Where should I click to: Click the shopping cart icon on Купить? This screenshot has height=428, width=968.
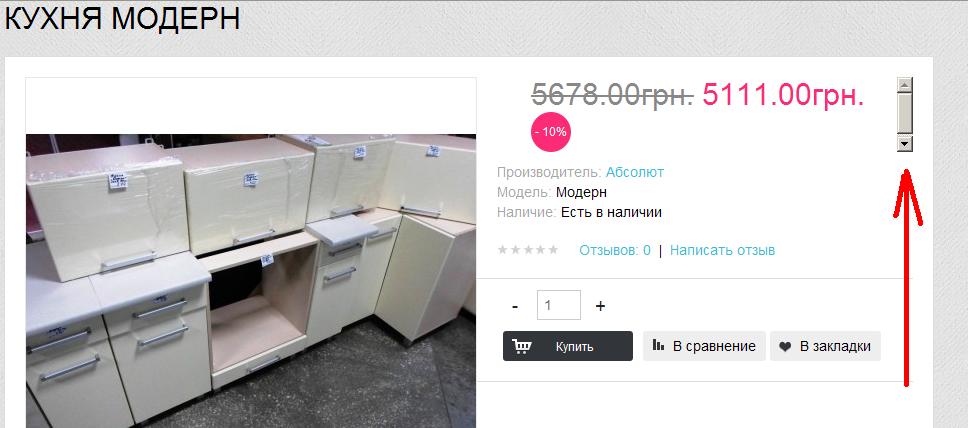tap(522, 346)
